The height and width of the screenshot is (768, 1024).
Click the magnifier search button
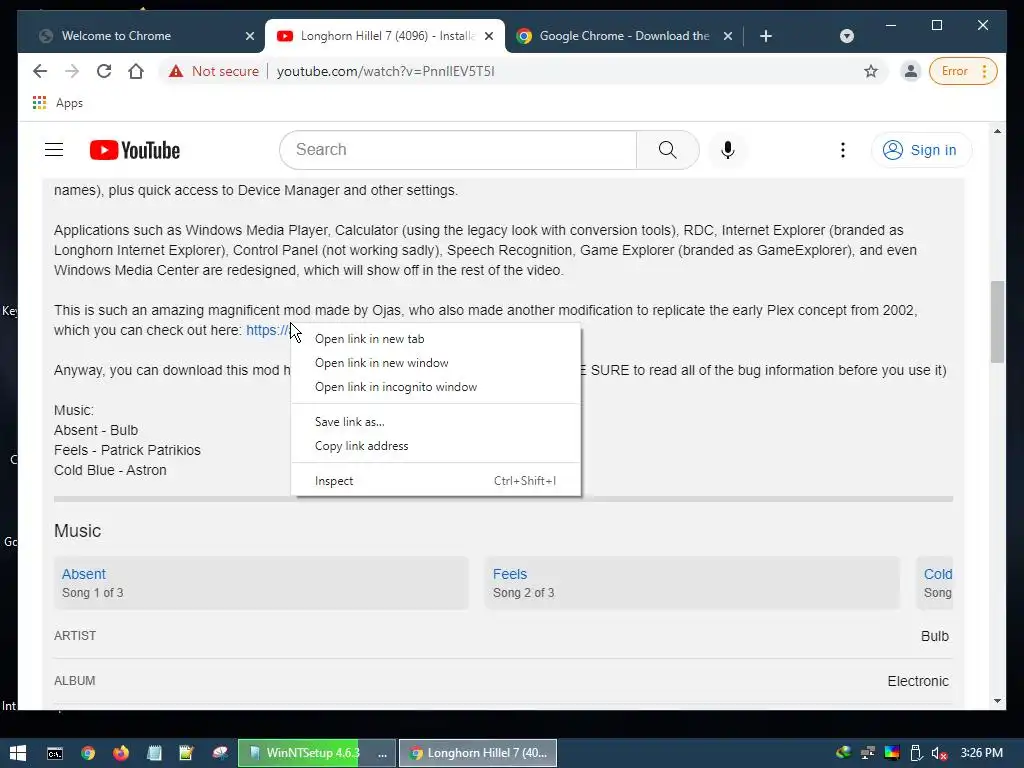click(667, 150)
